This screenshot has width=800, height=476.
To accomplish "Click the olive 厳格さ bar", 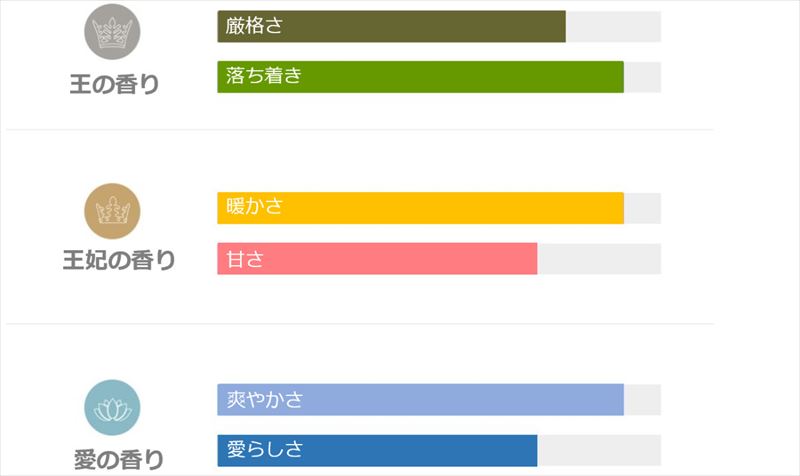I will tap(391, 27).
